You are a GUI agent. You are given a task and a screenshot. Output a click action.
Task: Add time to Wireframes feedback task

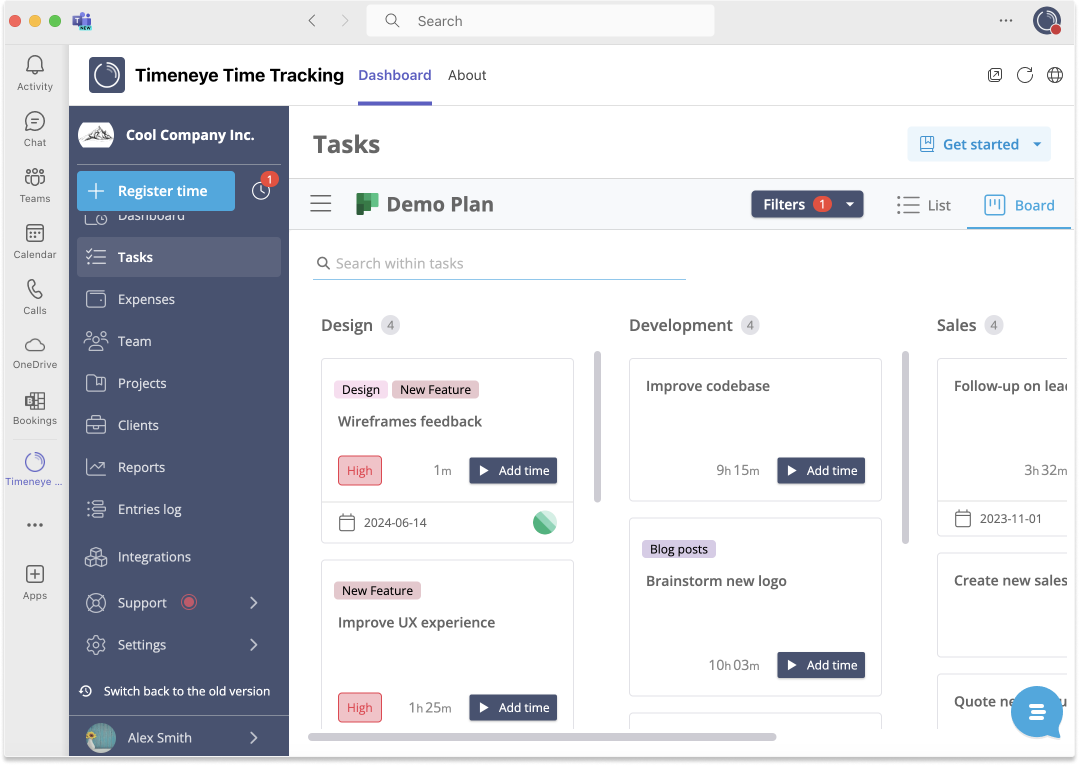click(x=513, y=470)
